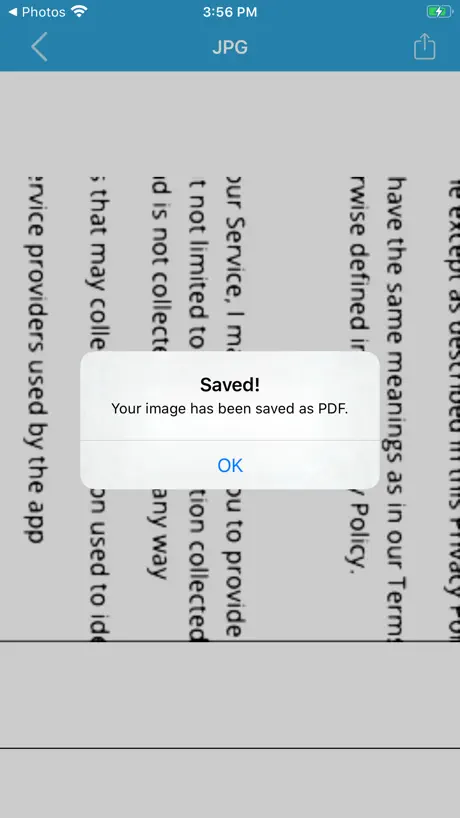Tap the charging battery icon
The image size is (460, 818).
pos(439,11)
